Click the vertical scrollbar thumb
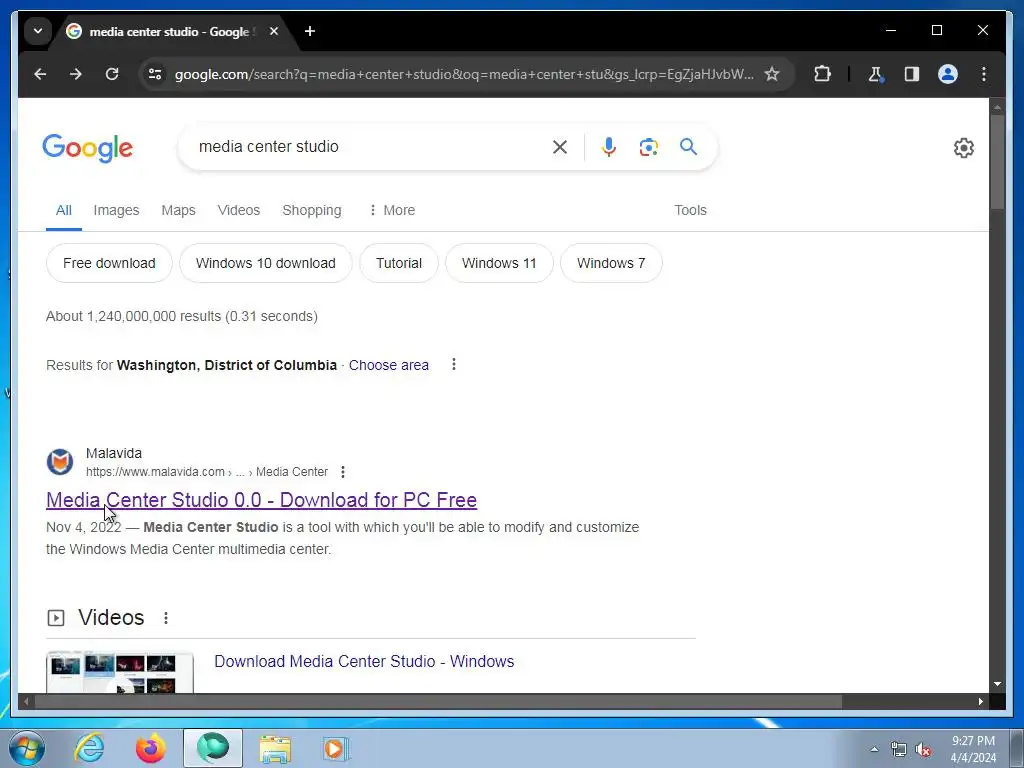The height and width of the screenshot is (768, 1024). coord(997,161)
